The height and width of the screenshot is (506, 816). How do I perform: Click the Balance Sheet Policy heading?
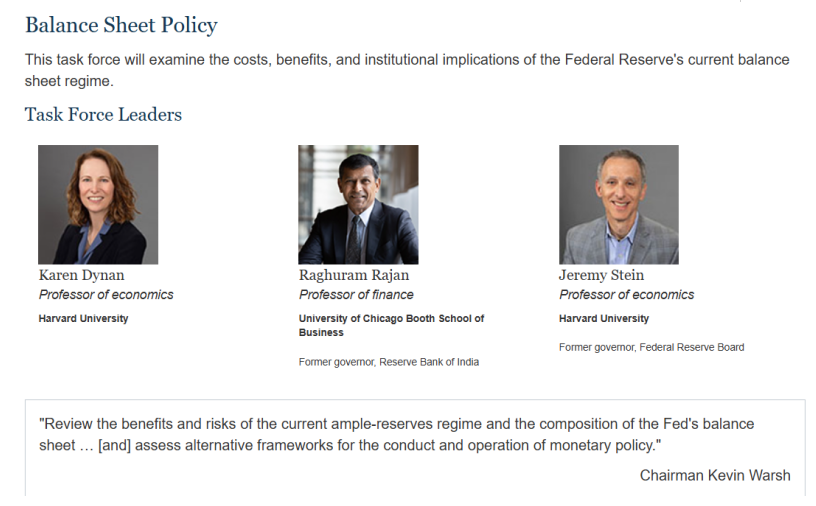[121, 25]
